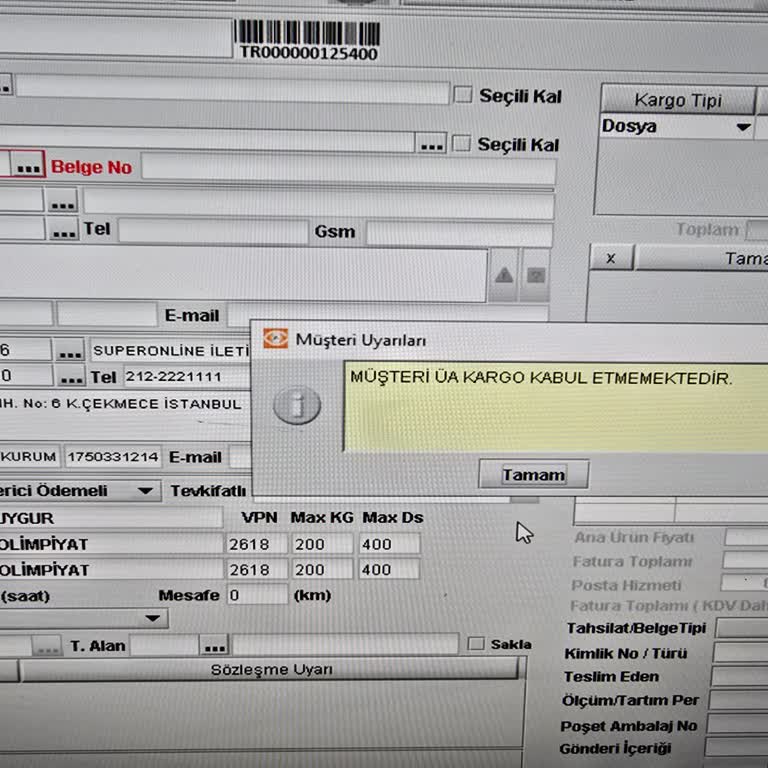
Task: Click the ellipsis button after T. Alan
Action: tap(215, 646)
